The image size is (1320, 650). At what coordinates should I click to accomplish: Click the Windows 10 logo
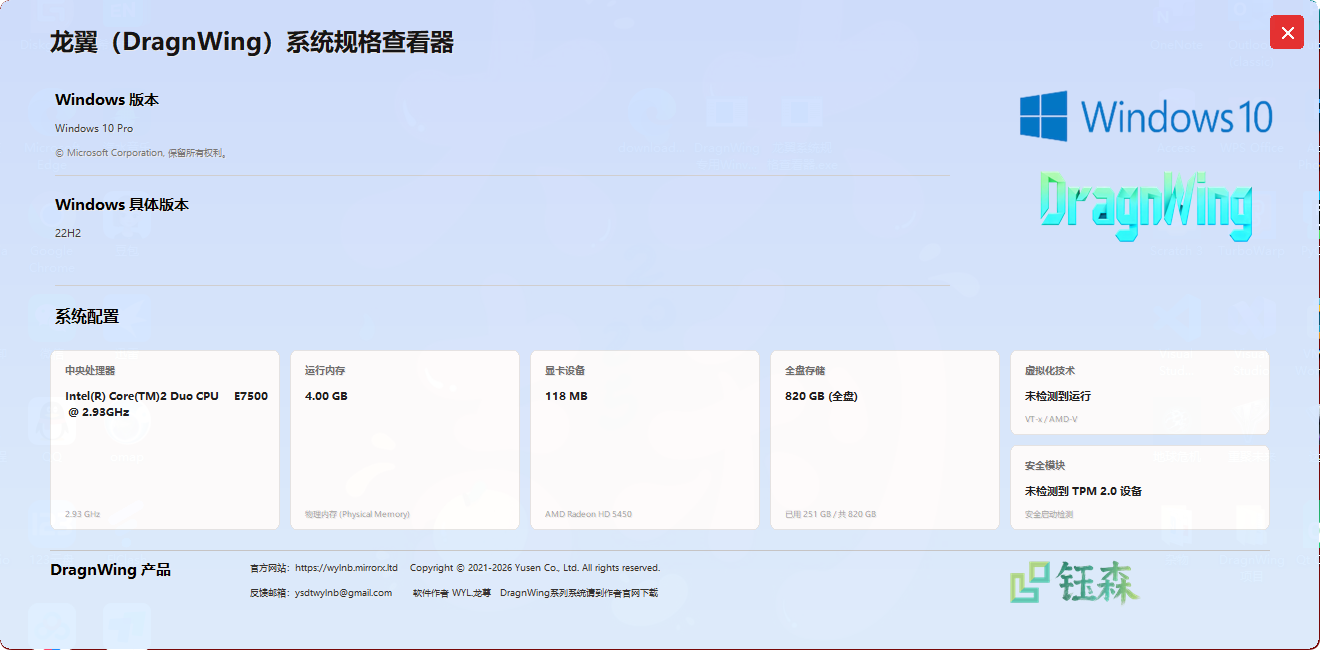(x=1146, y=117)
